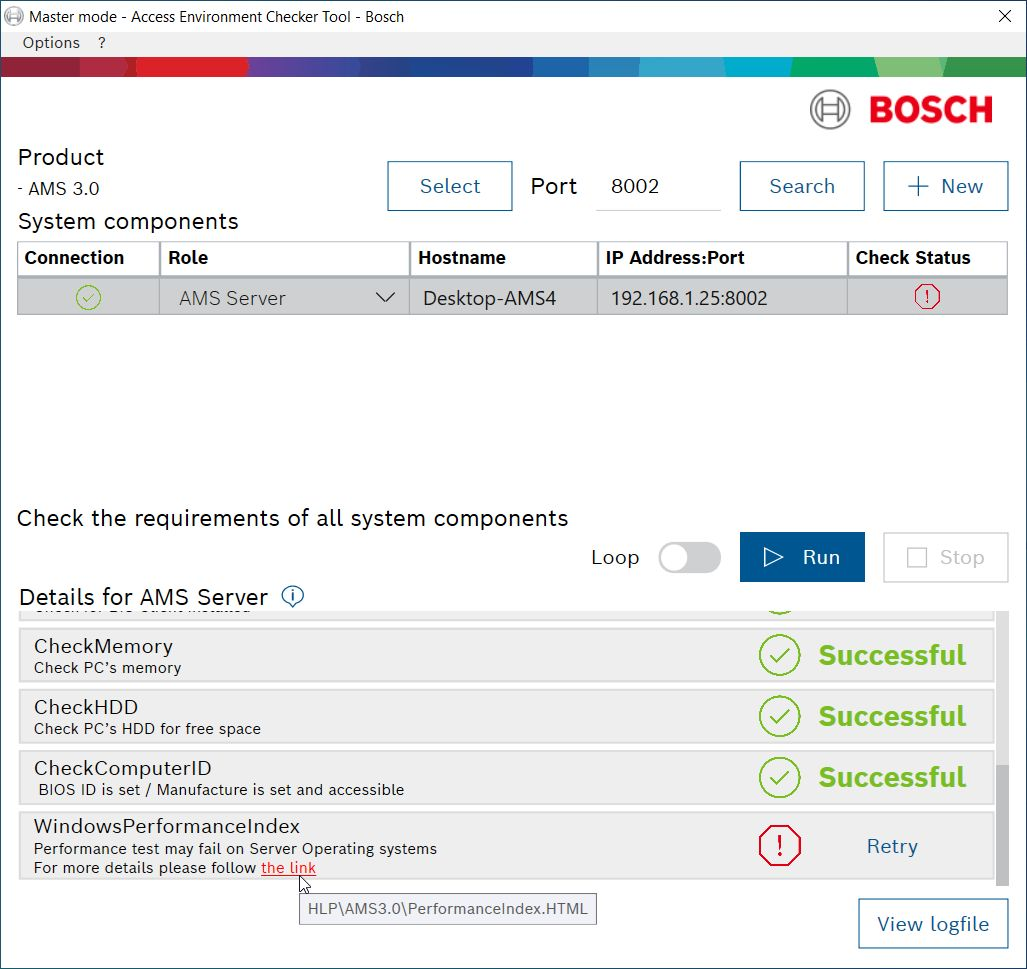
Task: Click the green connection status checkmark
Action: coord(89,298)
